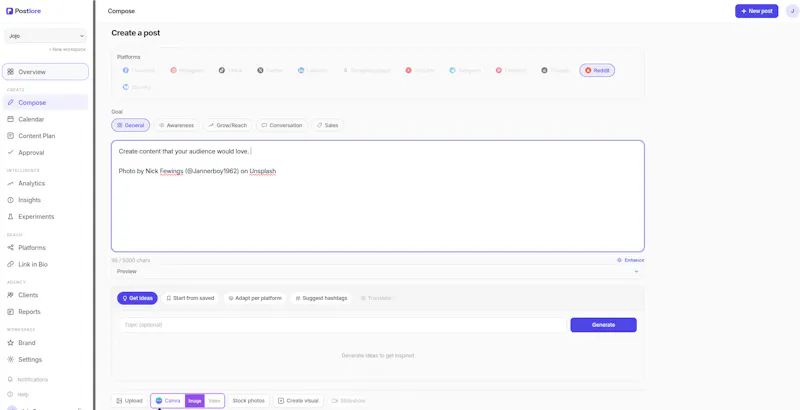800x410 pixels.
Task: Click the Enhance link
Action: point(631,260)
